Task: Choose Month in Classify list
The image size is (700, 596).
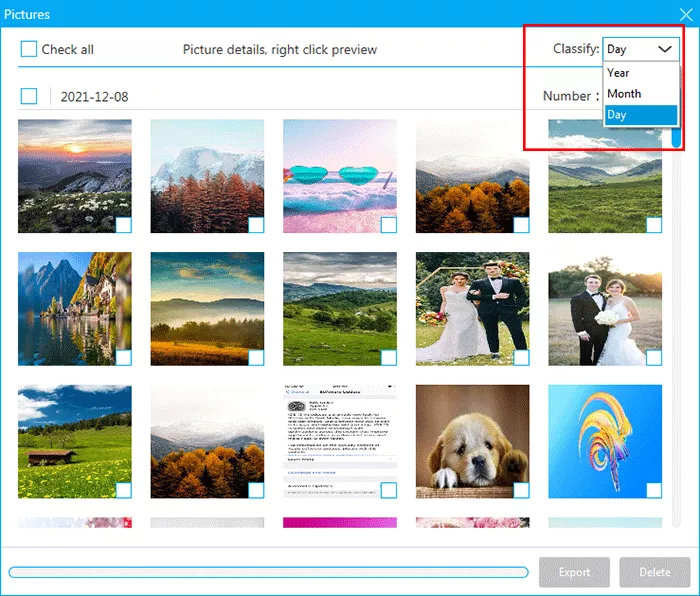Action: click(641, 94)
